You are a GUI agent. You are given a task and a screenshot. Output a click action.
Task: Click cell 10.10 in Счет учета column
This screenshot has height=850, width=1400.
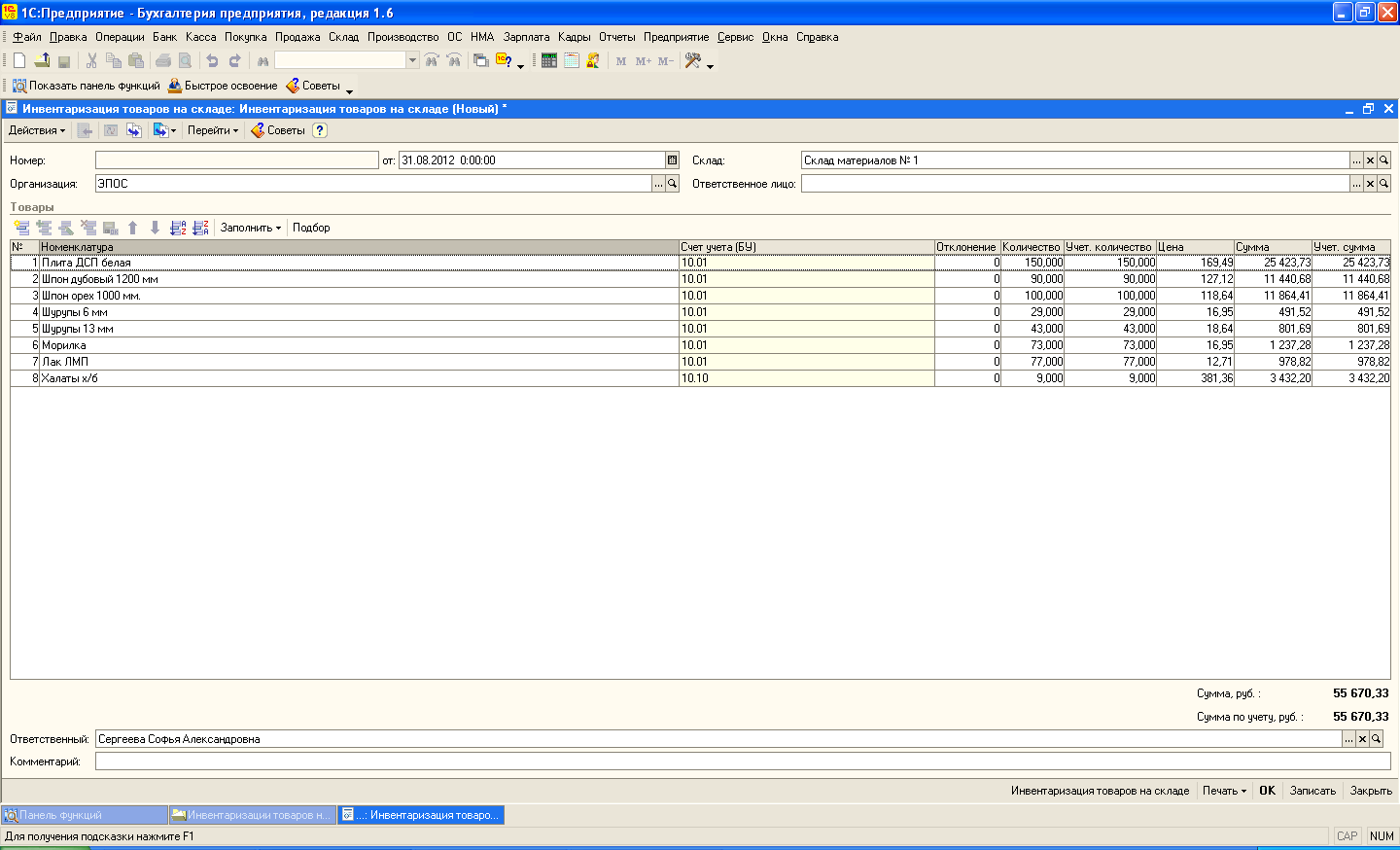(807, 378)
